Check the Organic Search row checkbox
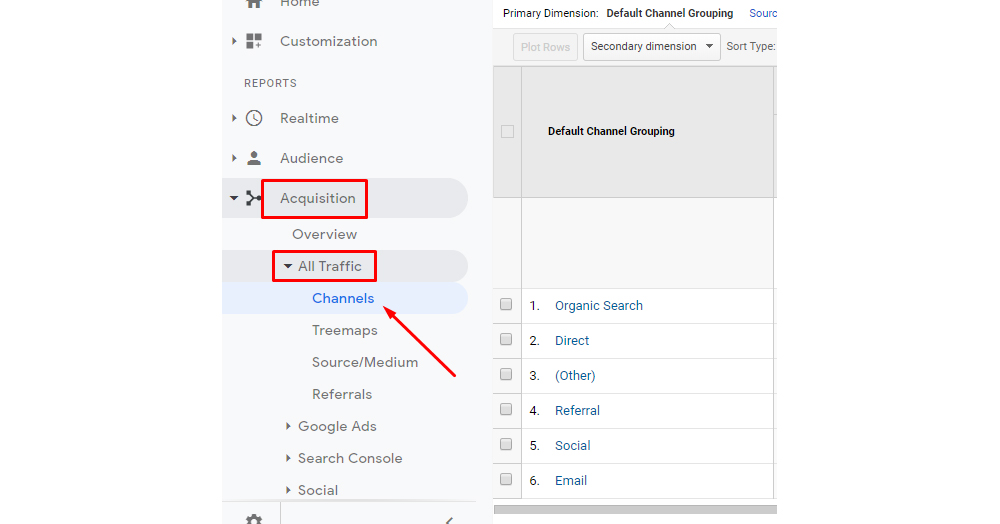Viewport: 1000px width, 524px height. (x=506, y=305)
